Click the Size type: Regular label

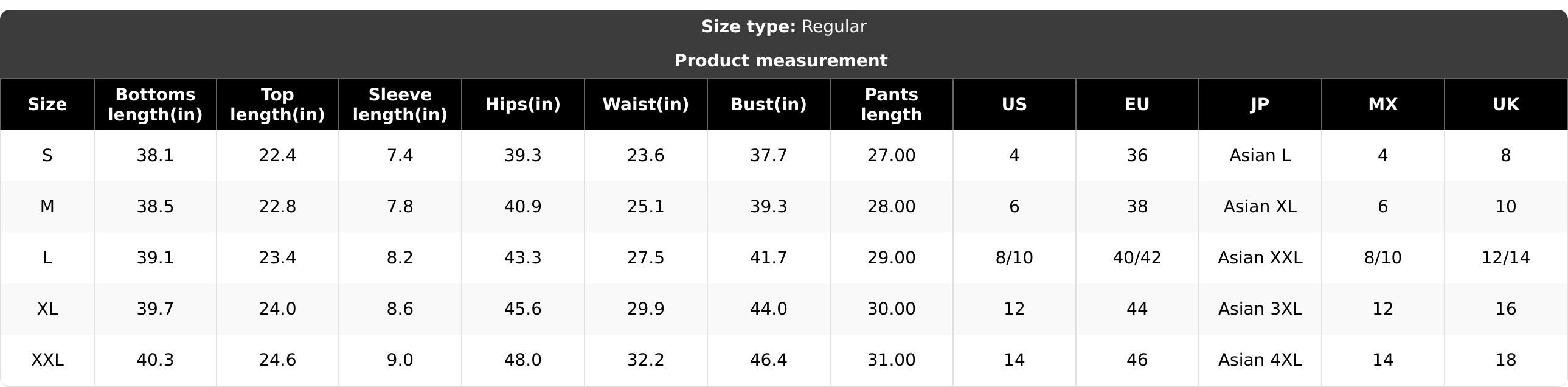[x=784, y=27]
